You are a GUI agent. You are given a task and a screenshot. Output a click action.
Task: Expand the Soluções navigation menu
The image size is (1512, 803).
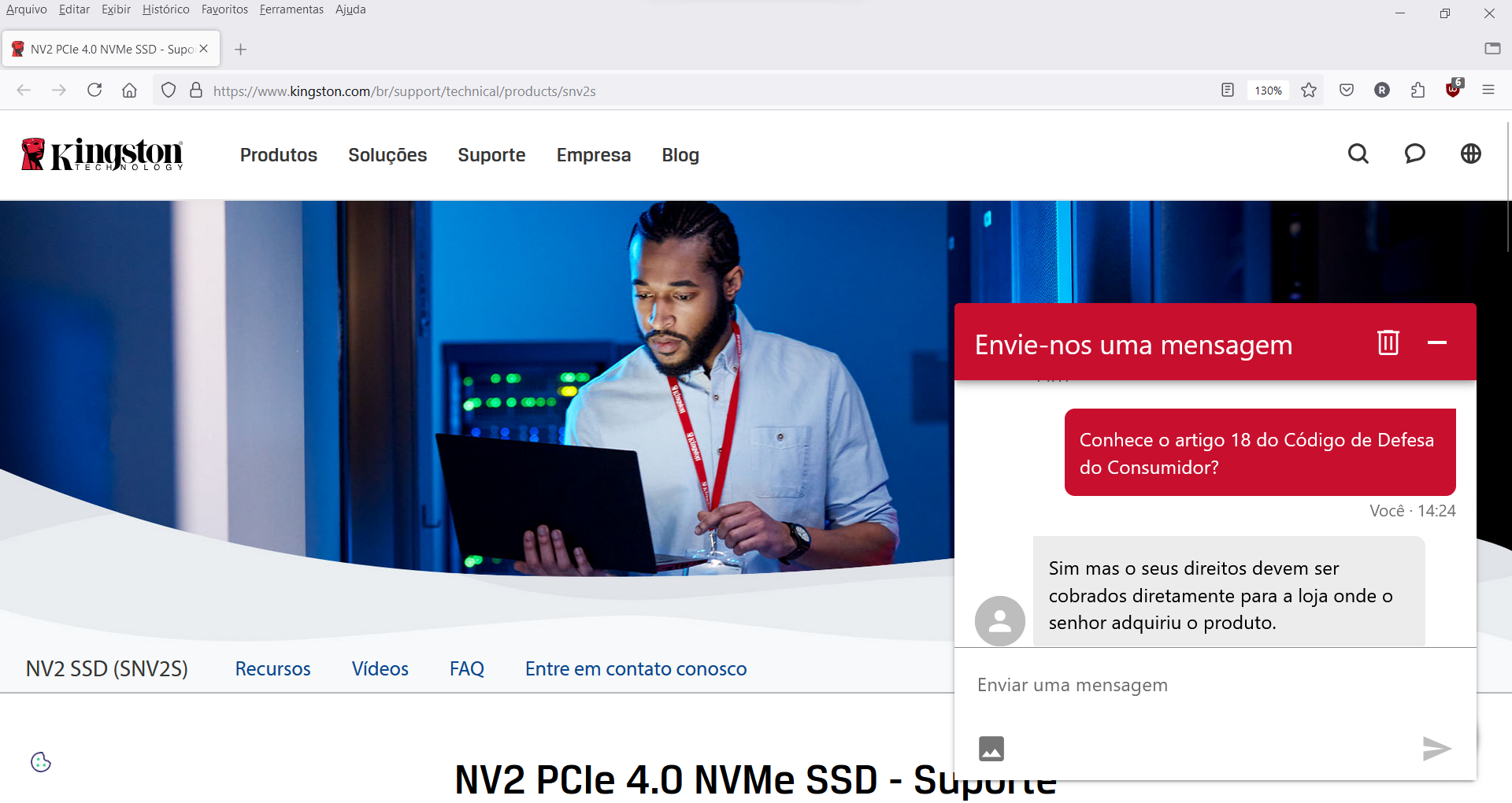(x=387, y=155)
